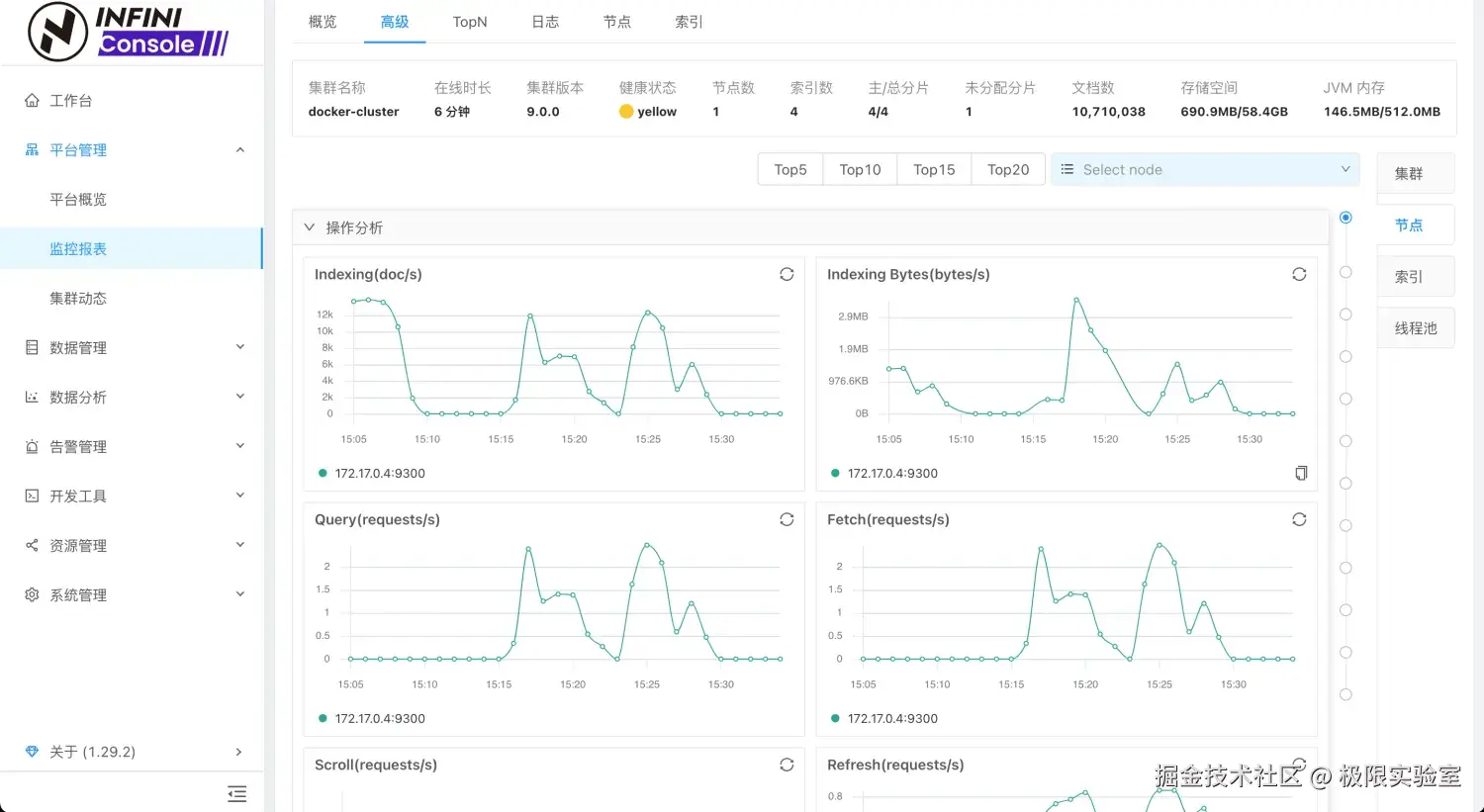The height and width of the screenshot is (812, 1484).
Task: Refresh the Fetch(requests/s) chart
Action: [x=1299, y=519]
